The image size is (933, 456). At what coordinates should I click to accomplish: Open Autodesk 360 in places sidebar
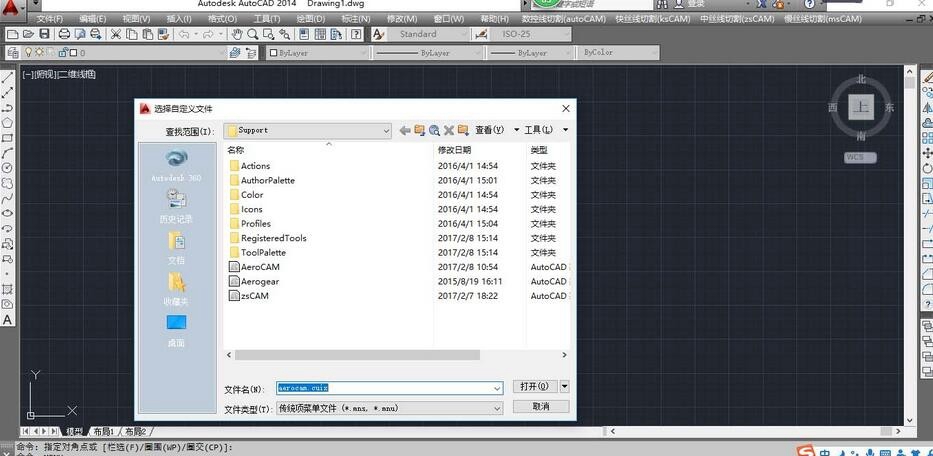point(176,165)
